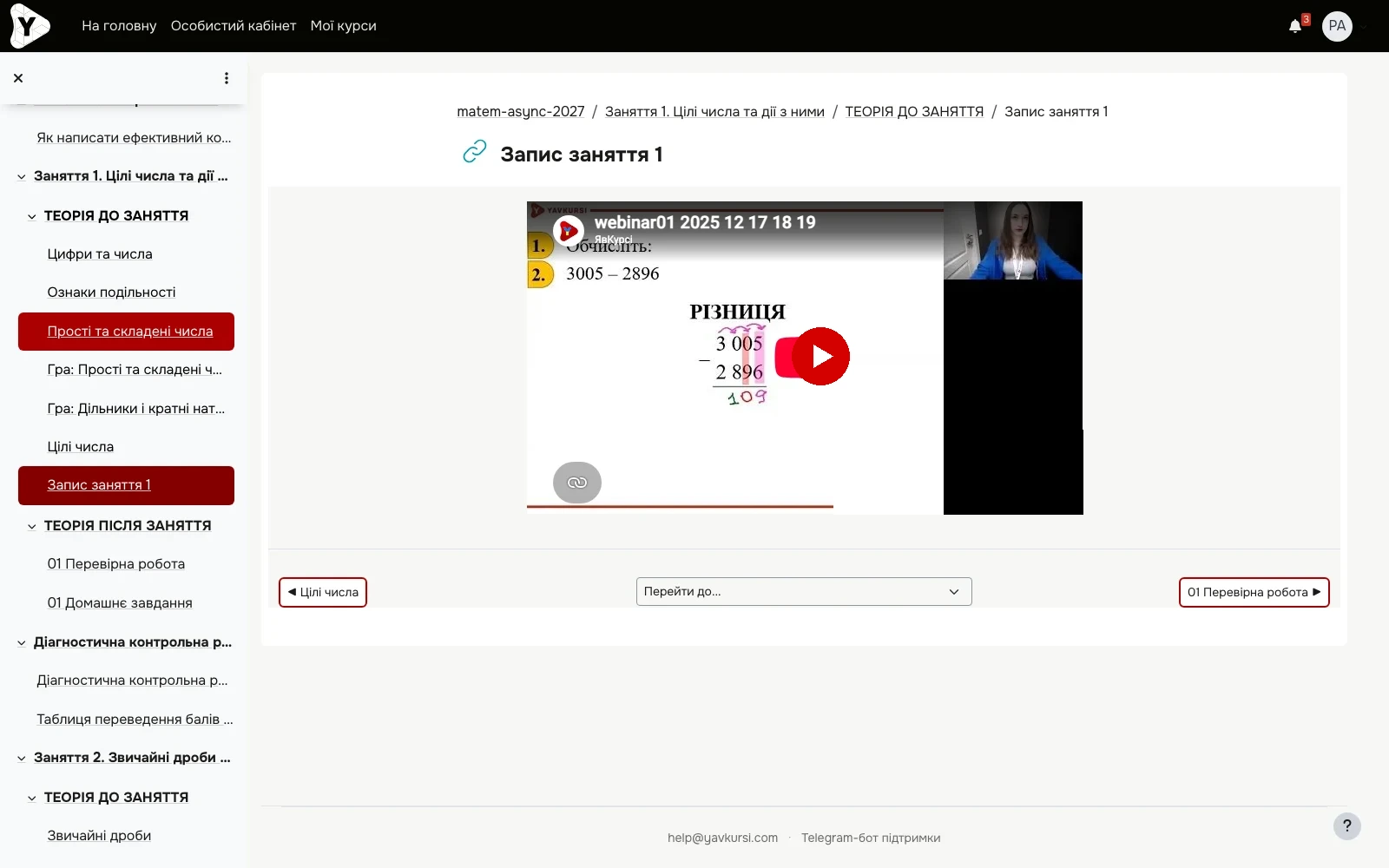Open the Перейти до... dropdown

coord(804,591)
